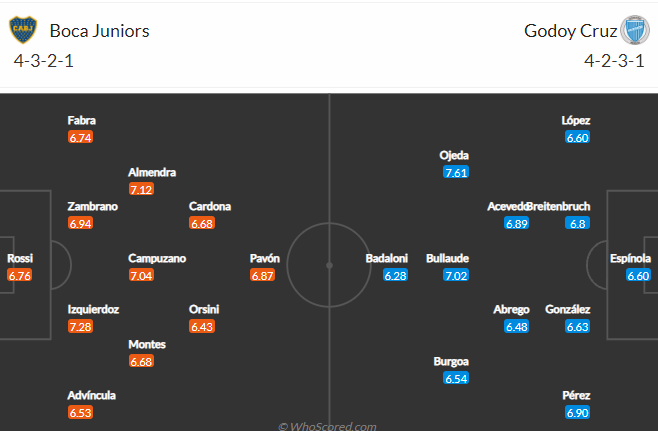Click the 4-2-3-1 formation text
This screenshot has height=431, width=658.
pyautogui.click(x=614, y=61)
